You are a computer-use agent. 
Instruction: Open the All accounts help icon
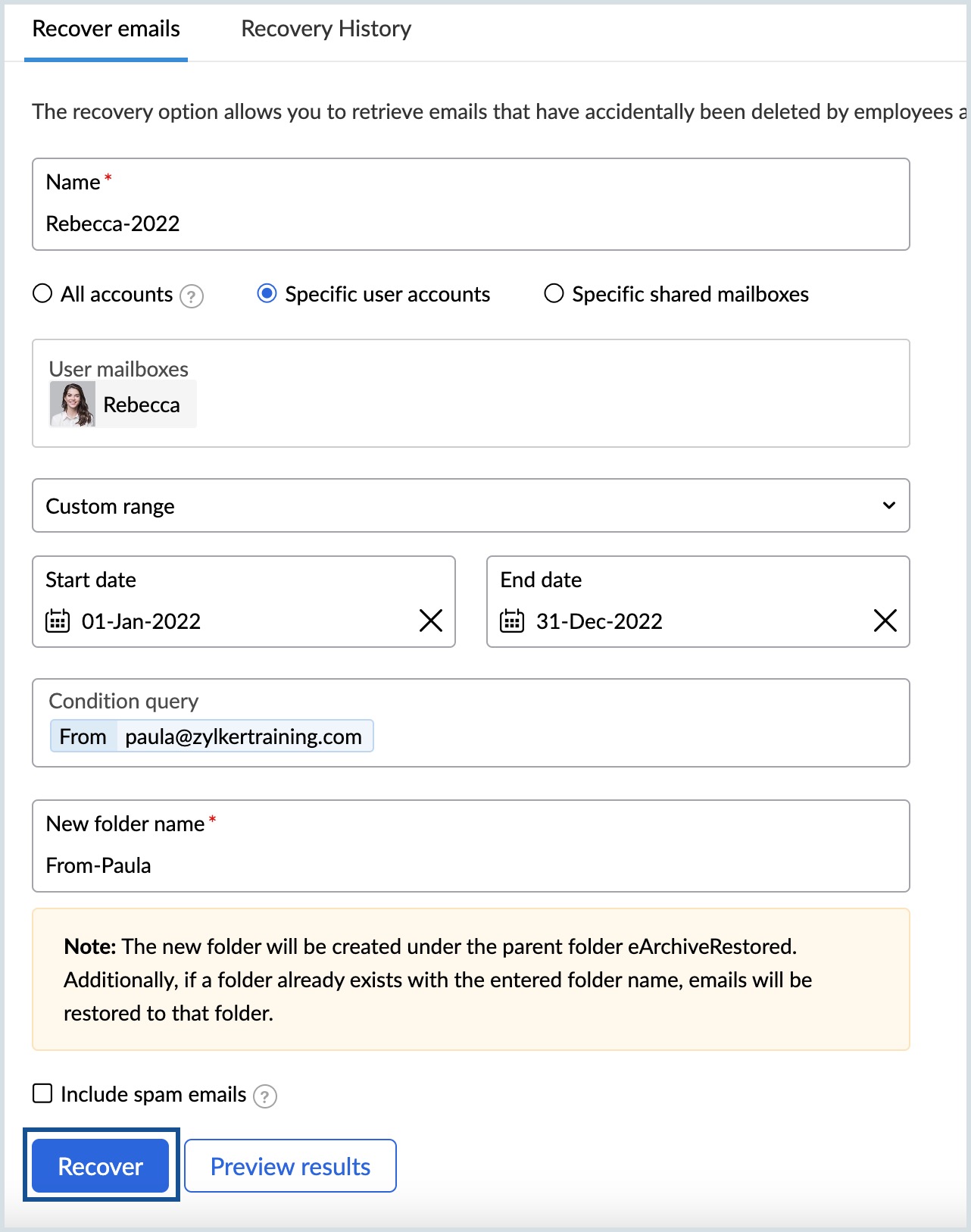tap(192, 295)
